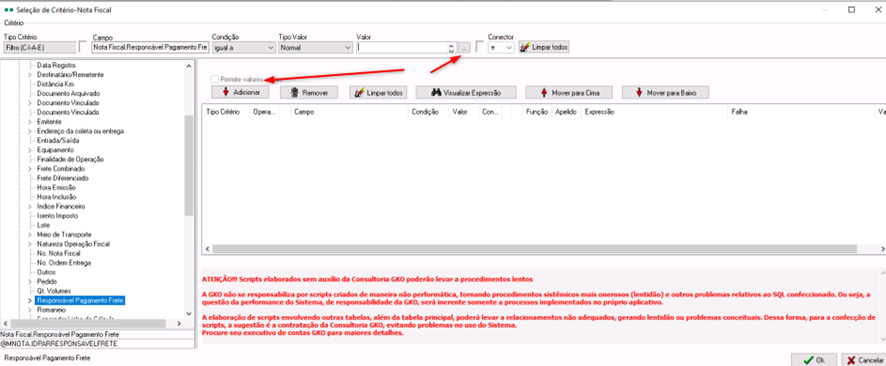
Task: Click the Adicionar button
Action: pos(241,92)
